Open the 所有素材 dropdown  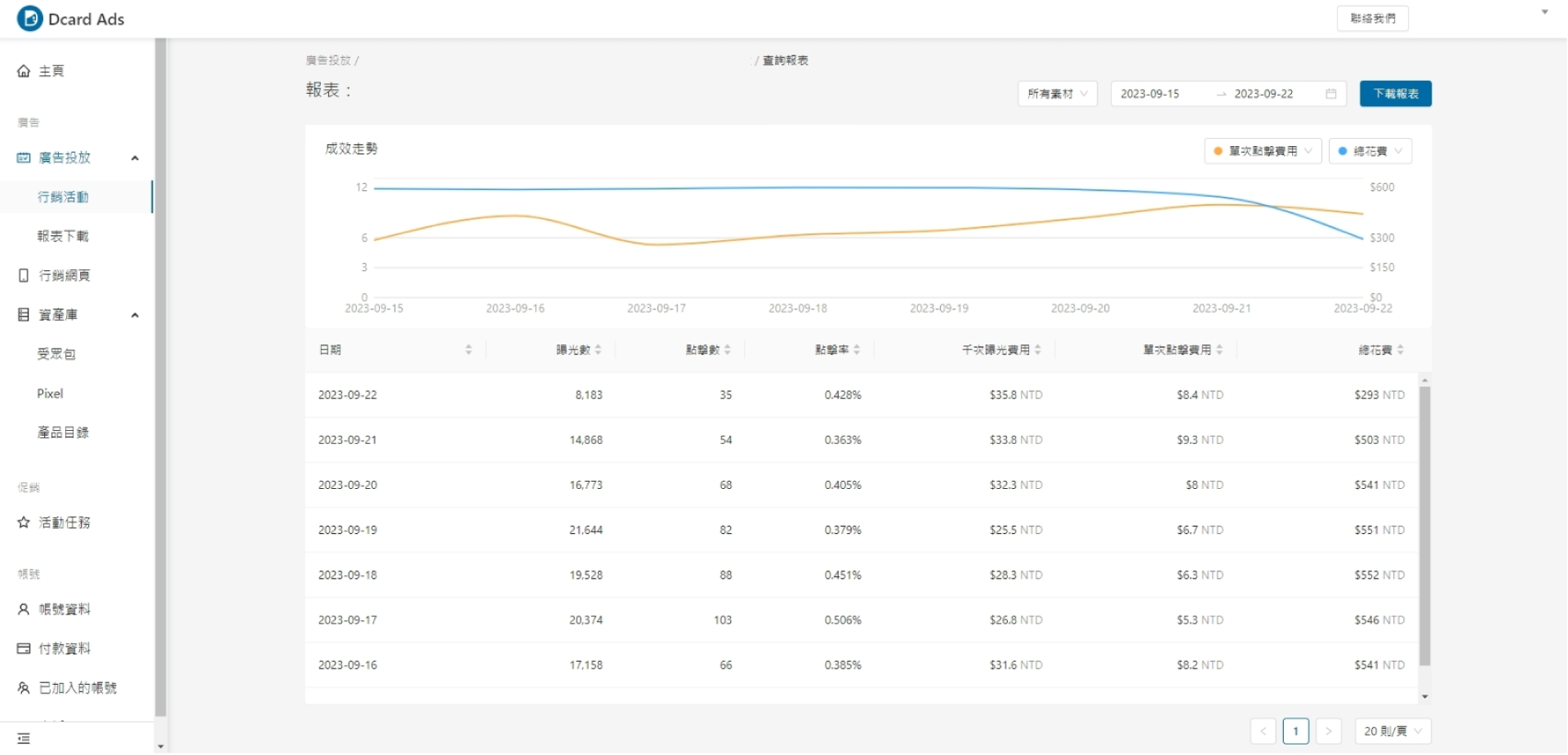click(1056, 93)
